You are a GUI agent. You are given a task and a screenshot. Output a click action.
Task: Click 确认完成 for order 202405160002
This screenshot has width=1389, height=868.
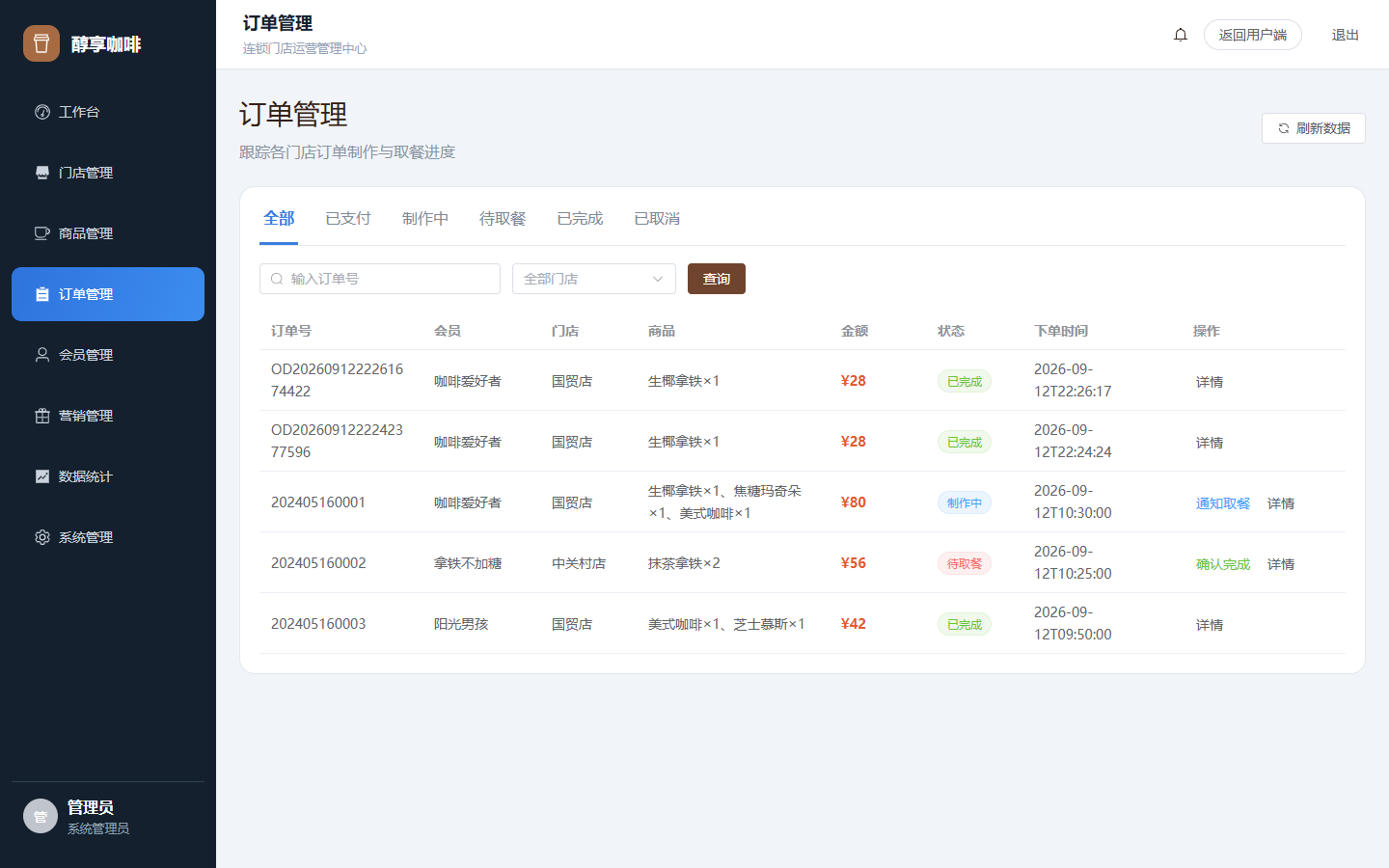(x=1223, y=564)
